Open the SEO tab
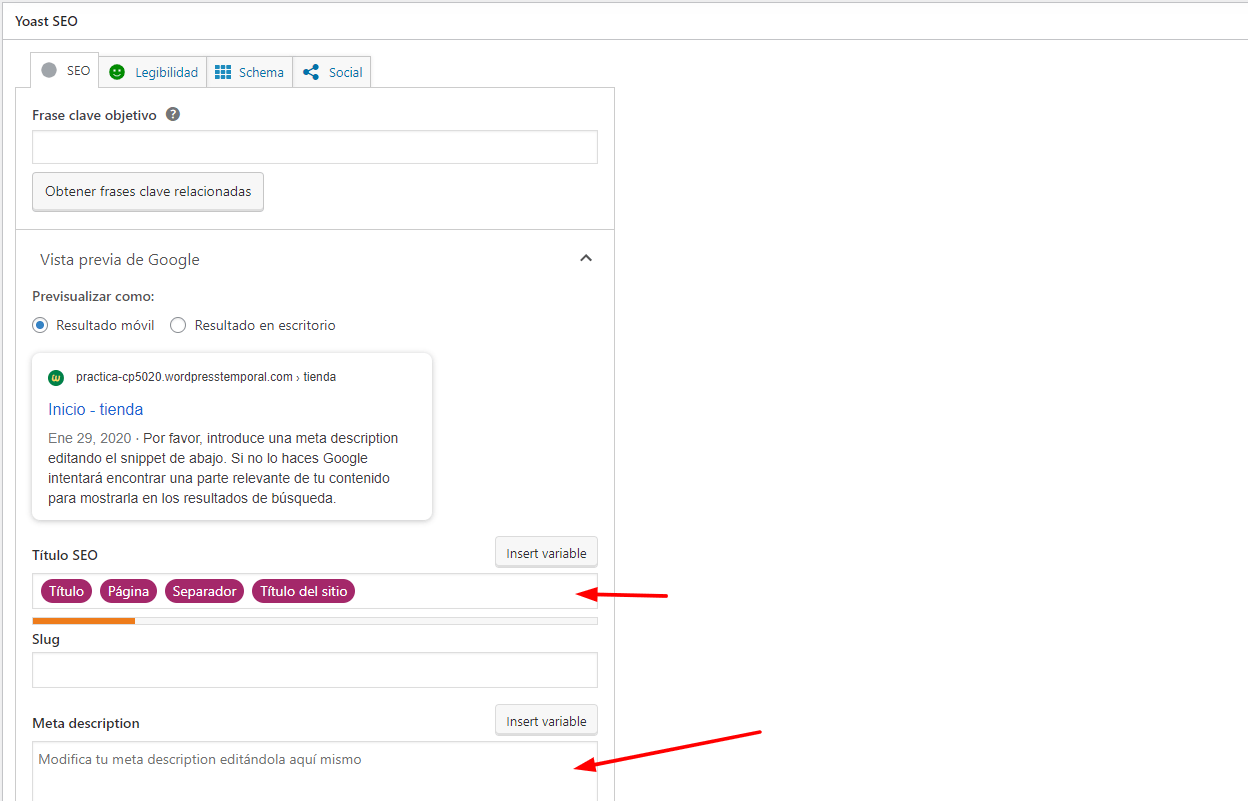The image size is (1248, 801). click(65, 71)
